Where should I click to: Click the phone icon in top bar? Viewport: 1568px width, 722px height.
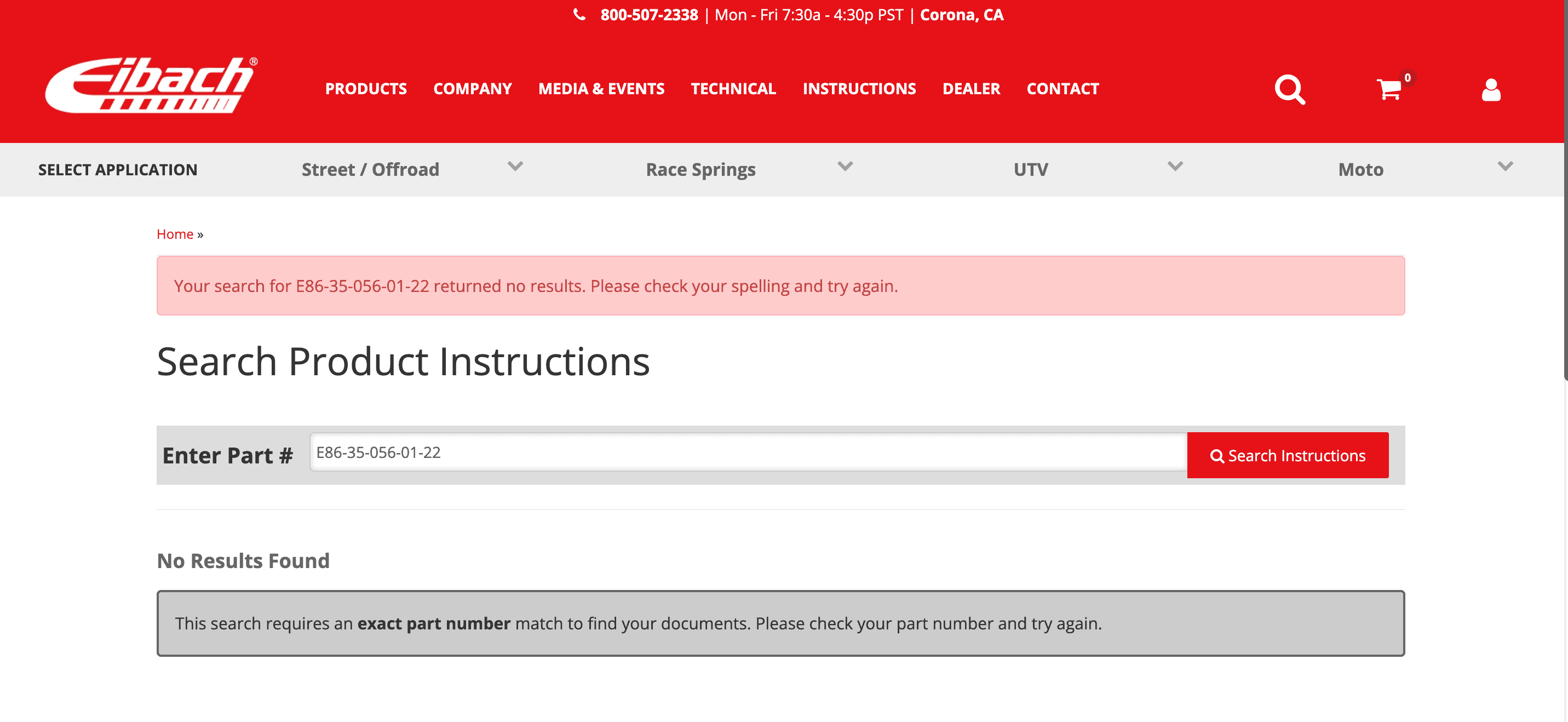(x=579, y=15)
